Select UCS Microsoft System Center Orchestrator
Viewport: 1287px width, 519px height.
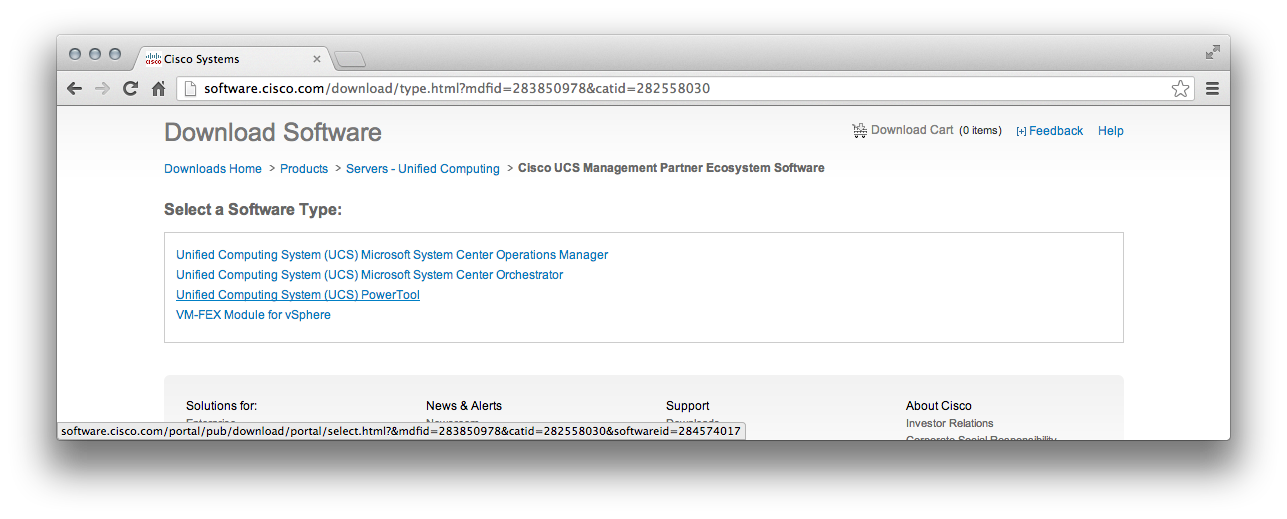pyautogui.click(x=369, y=275)
